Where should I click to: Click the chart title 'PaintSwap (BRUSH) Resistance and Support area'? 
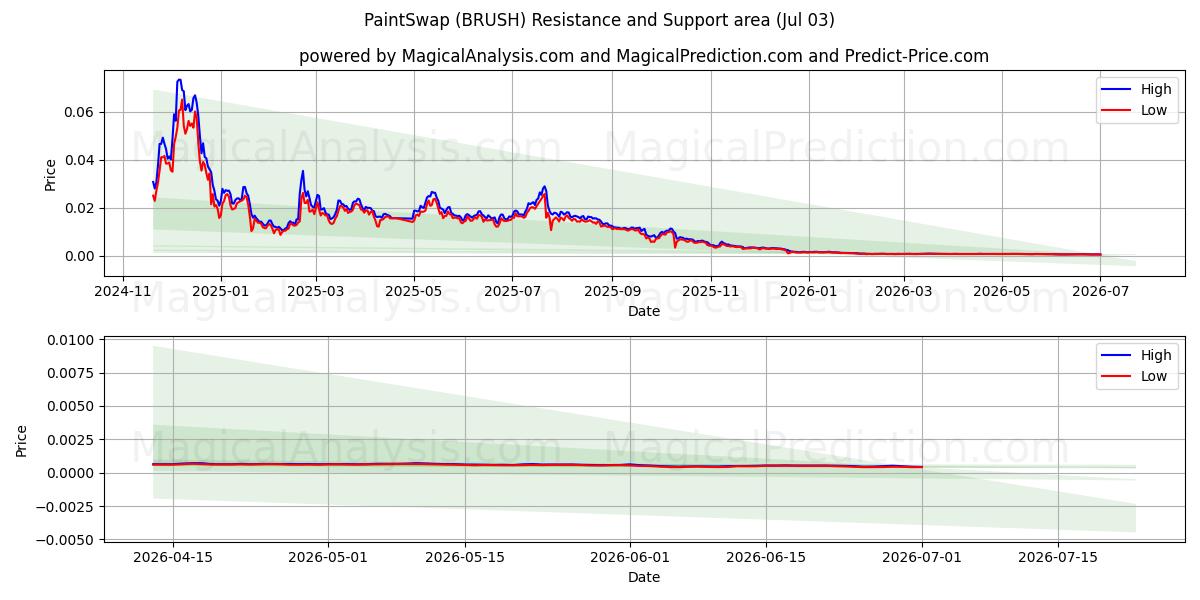tap(598, 20)
